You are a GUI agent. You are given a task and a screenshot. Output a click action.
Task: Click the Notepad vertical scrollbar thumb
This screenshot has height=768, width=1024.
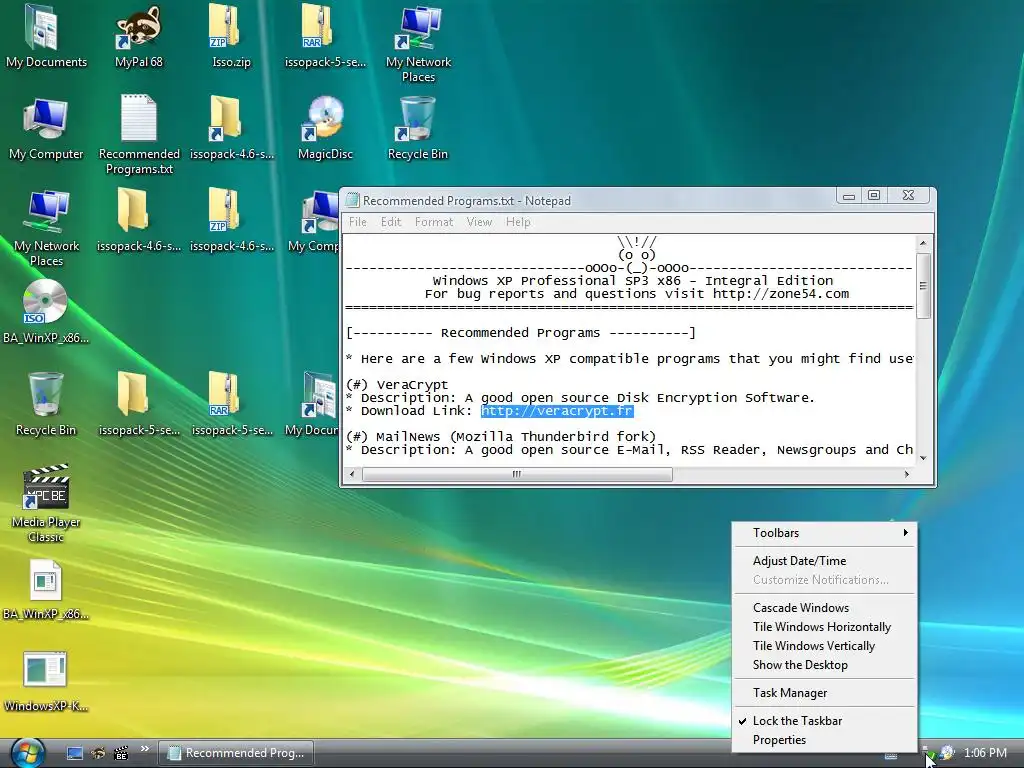pyautogui.click(x=923, y=285)
